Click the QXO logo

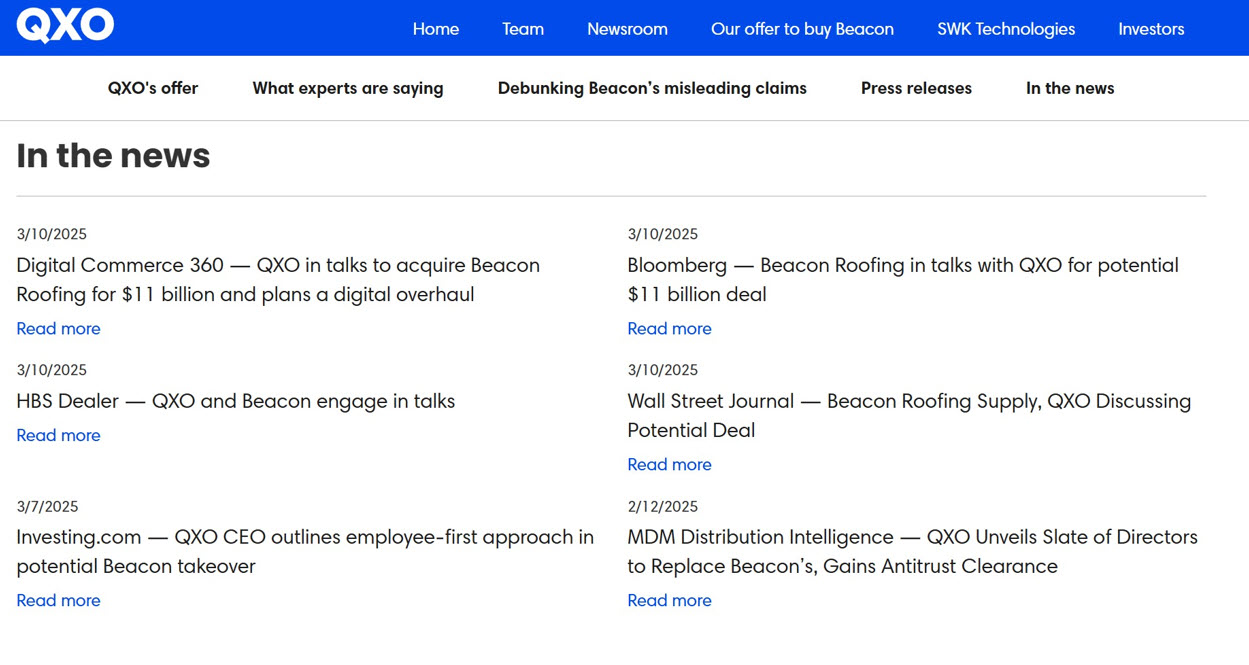point(65,27)
